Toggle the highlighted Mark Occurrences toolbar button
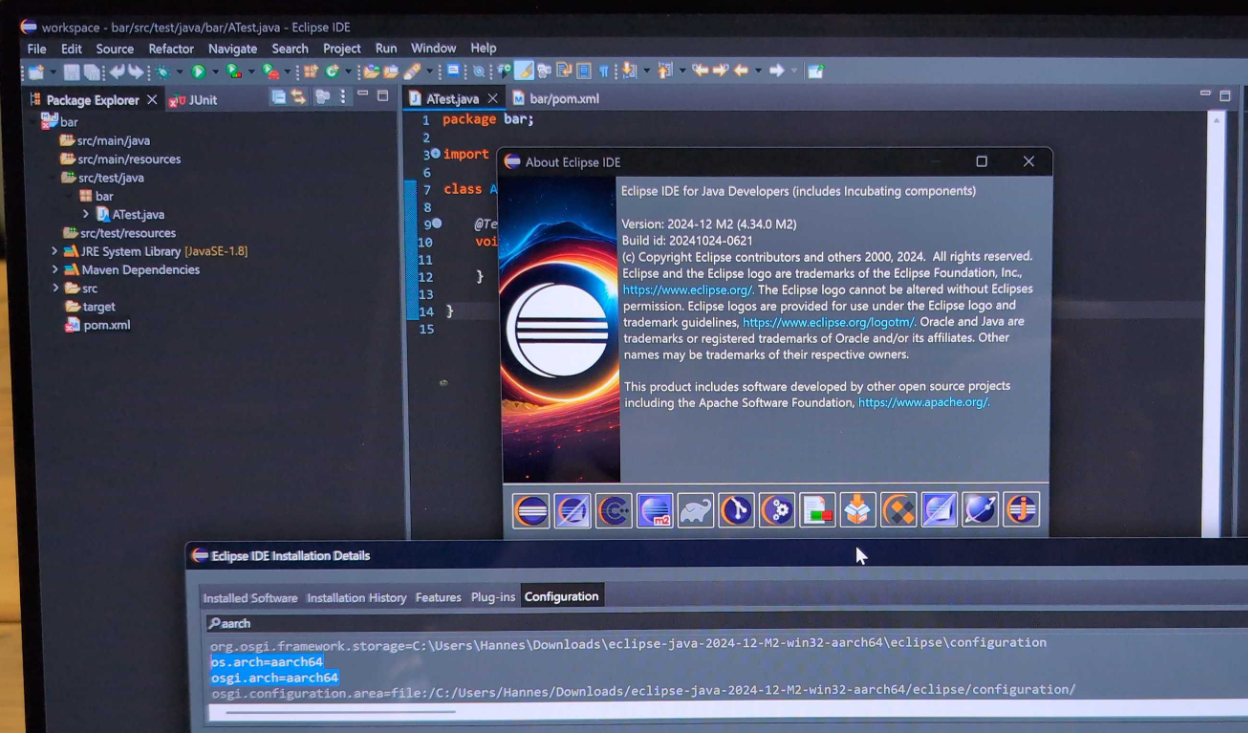1248x733 pixels. [523, 71]
